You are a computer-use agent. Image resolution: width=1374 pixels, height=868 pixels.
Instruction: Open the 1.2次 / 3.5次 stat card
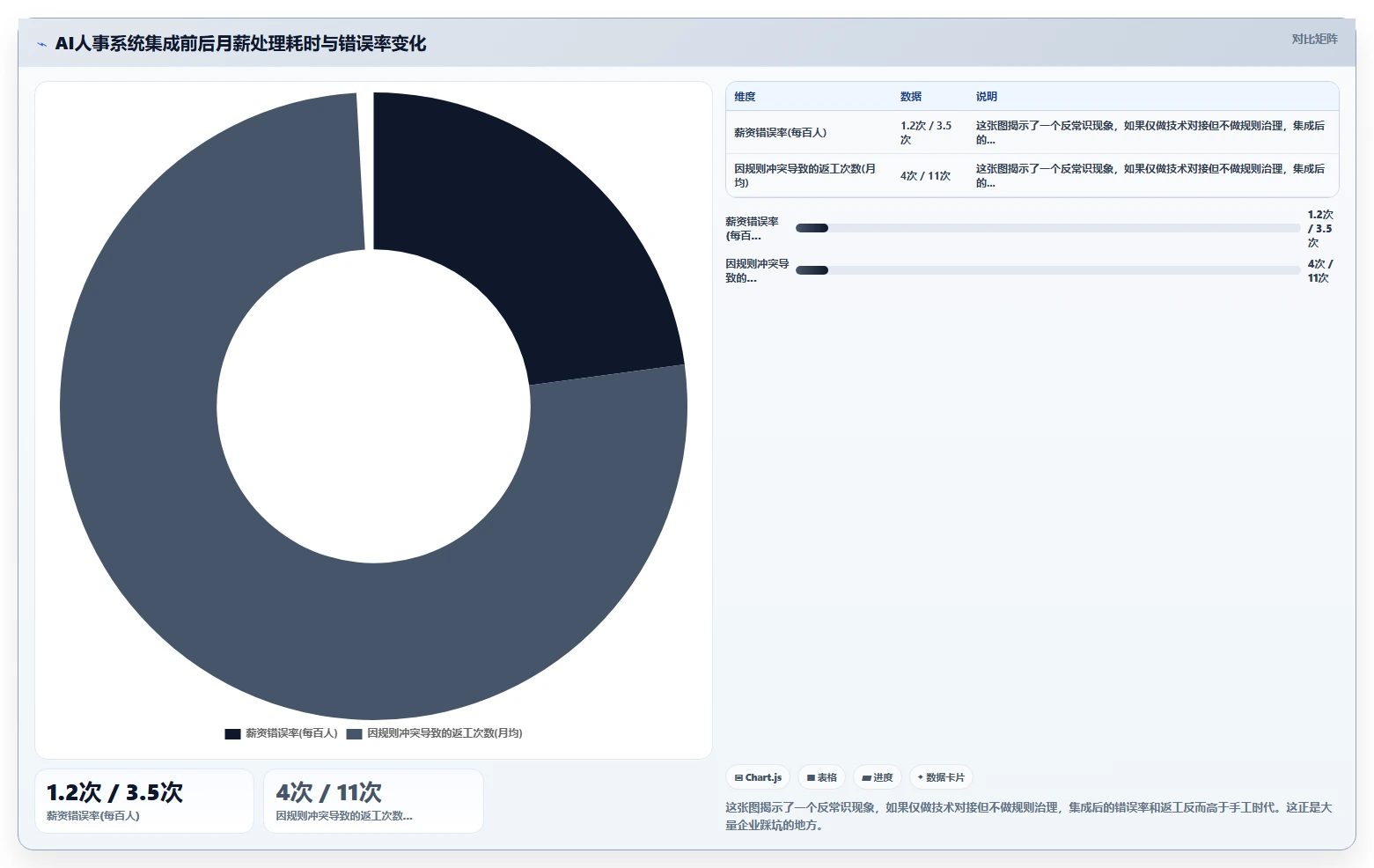(144, 801)
